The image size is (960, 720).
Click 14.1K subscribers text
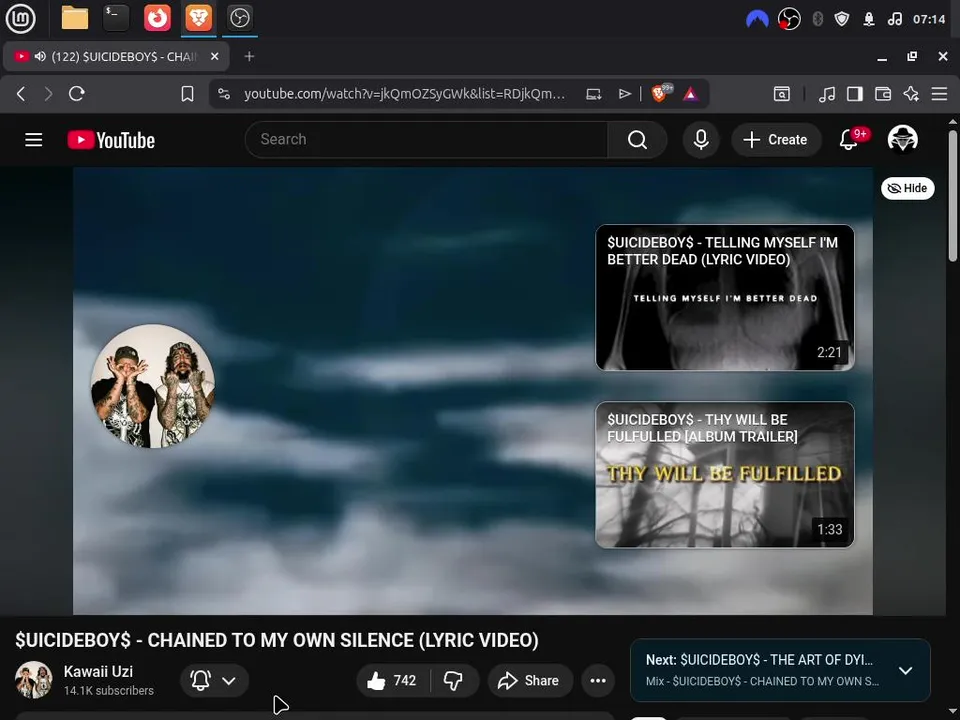[x=108, y=691]
